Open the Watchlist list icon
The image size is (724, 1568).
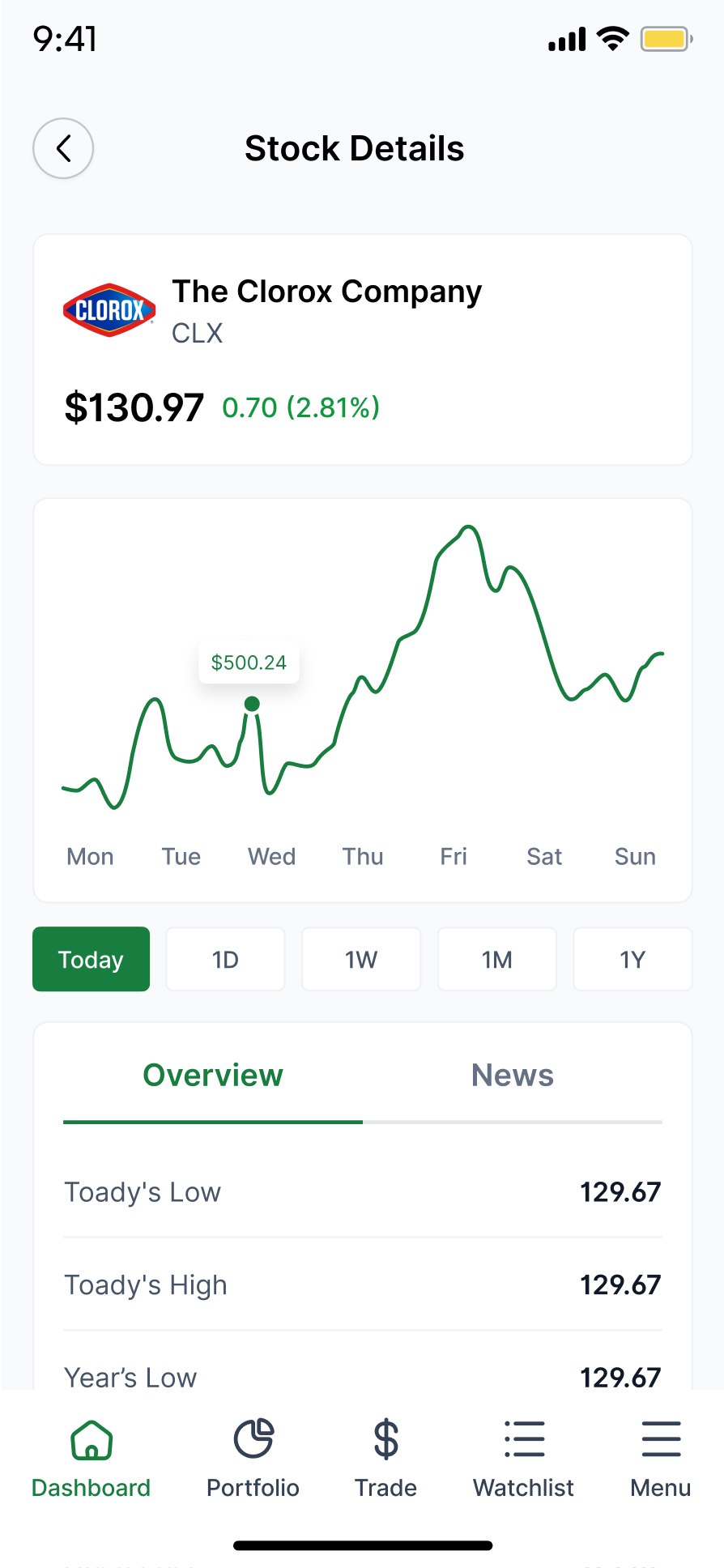524,1440
